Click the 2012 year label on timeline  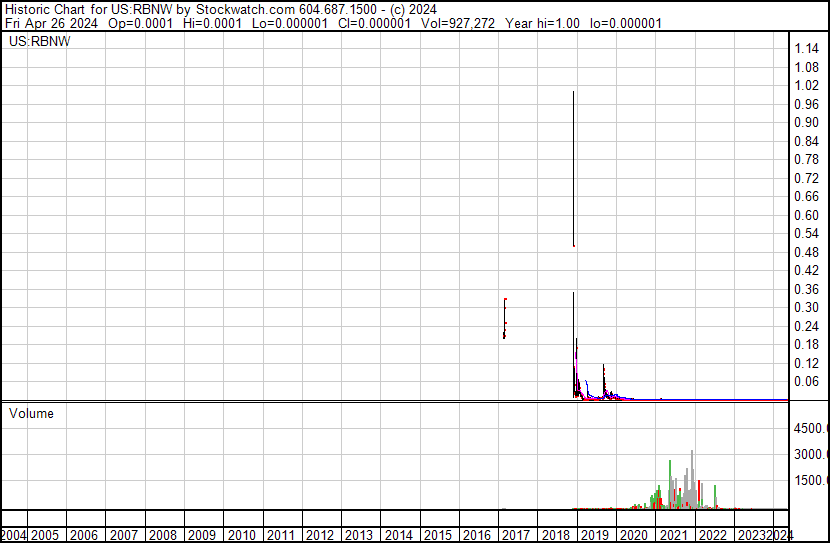pyautogui.click(x=320, y=535)
